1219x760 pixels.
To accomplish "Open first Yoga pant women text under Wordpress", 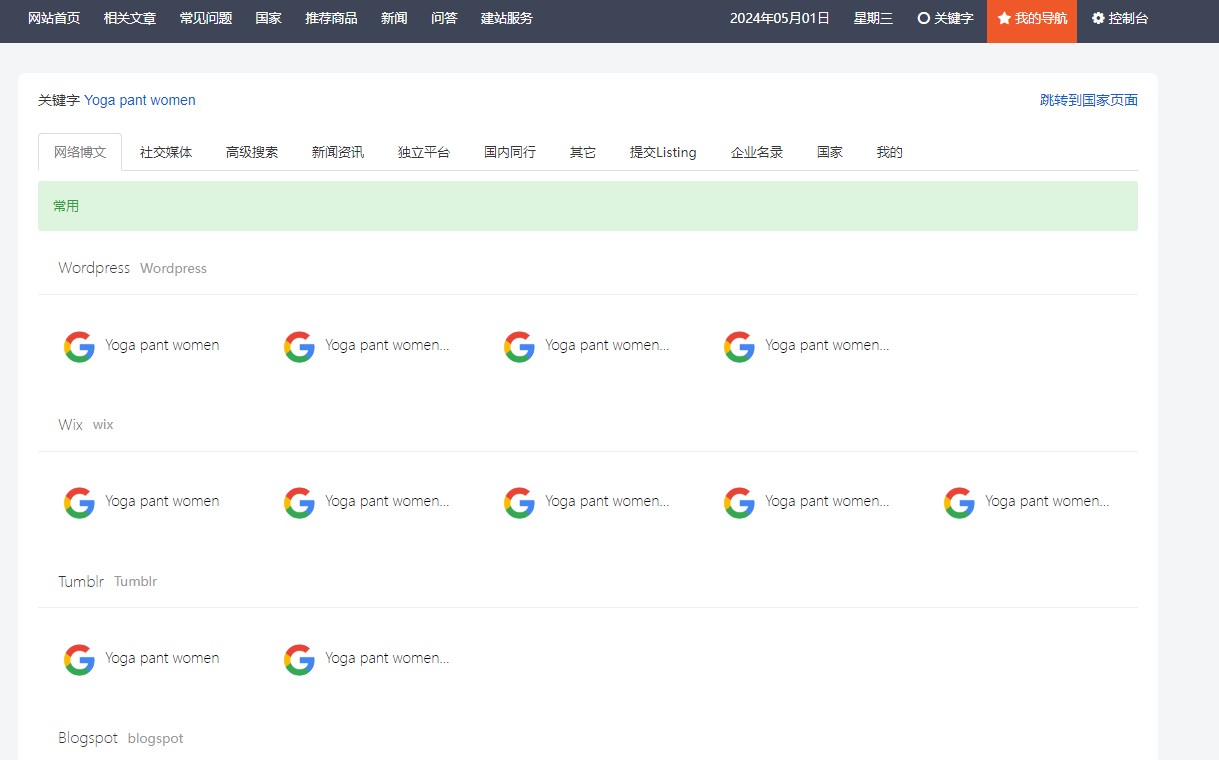I will pos(162,345).
